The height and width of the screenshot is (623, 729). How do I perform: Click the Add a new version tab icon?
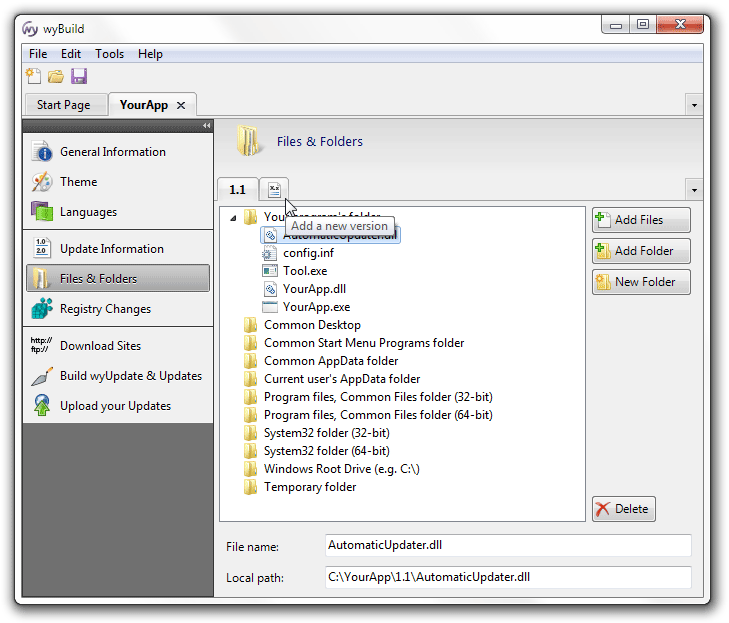click(274, 190)
